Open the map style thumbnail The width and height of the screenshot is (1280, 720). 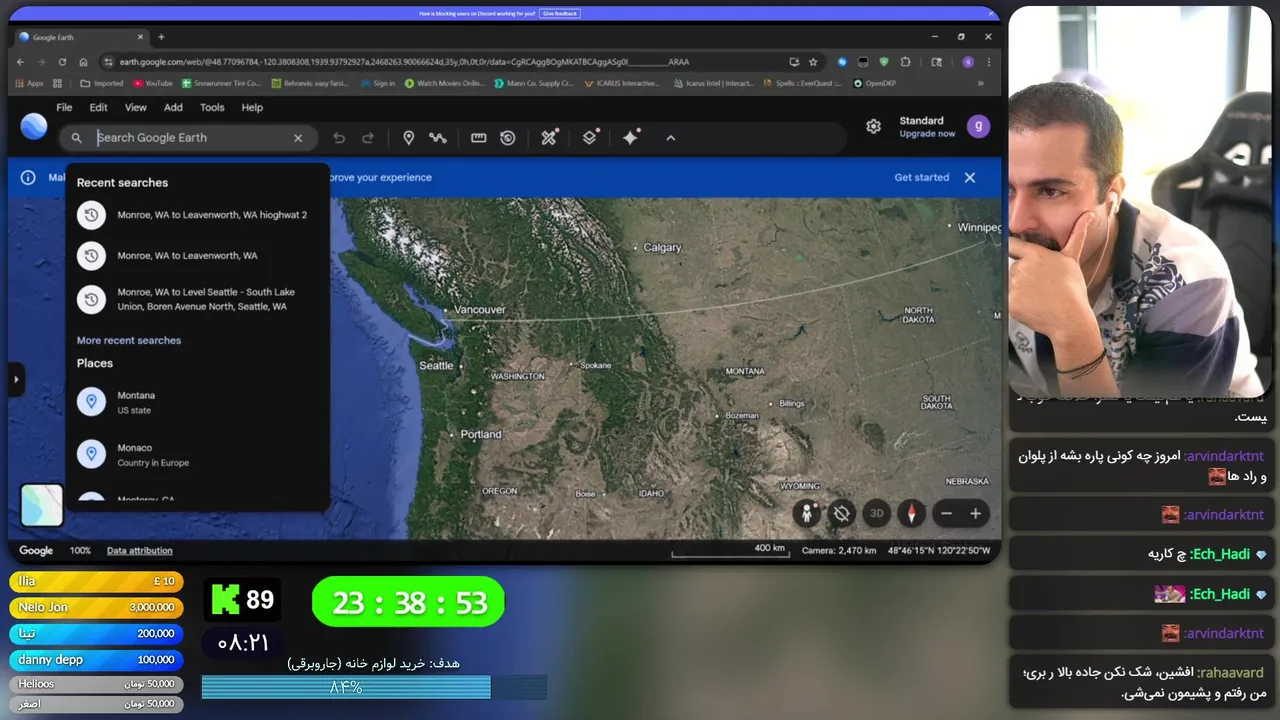[x=42, y=505]
